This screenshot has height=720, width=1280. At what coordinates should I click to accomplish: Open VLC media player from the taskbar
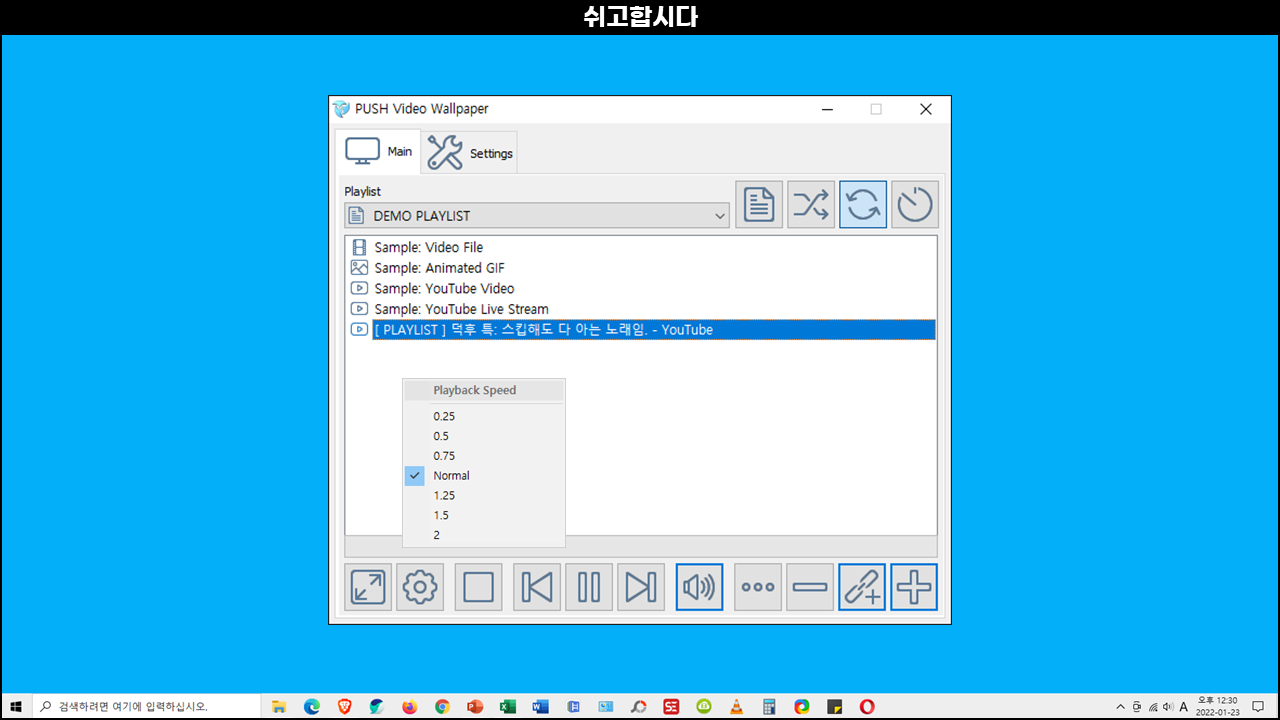click(x=736, y=706)
